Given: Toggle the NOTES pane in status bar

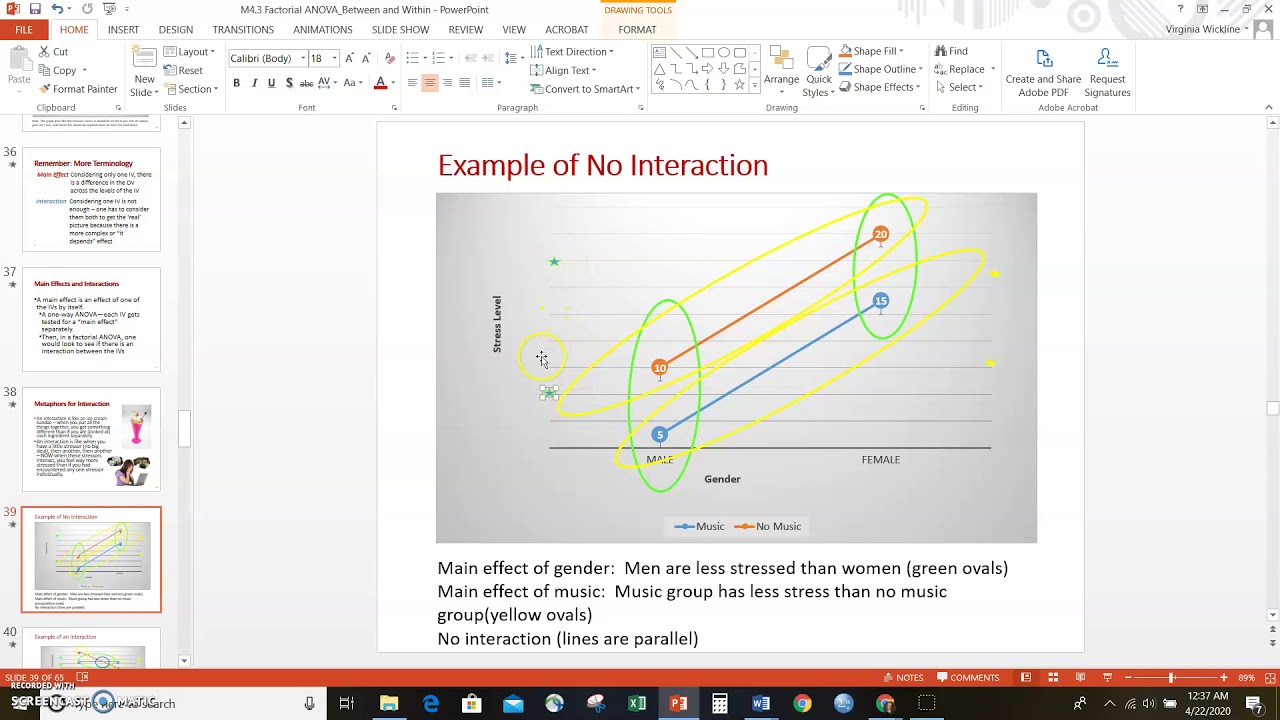Looking at the screenshot, I should tap(903, 677).
